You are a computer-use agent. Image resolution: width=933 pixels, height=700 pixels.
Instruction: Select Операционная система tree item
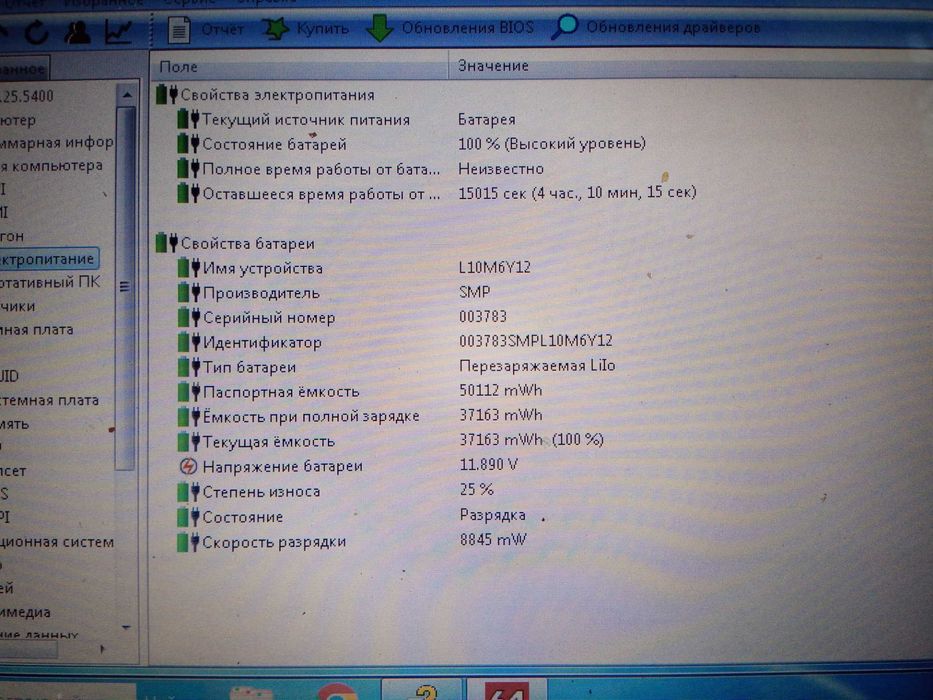click(57, 542)
